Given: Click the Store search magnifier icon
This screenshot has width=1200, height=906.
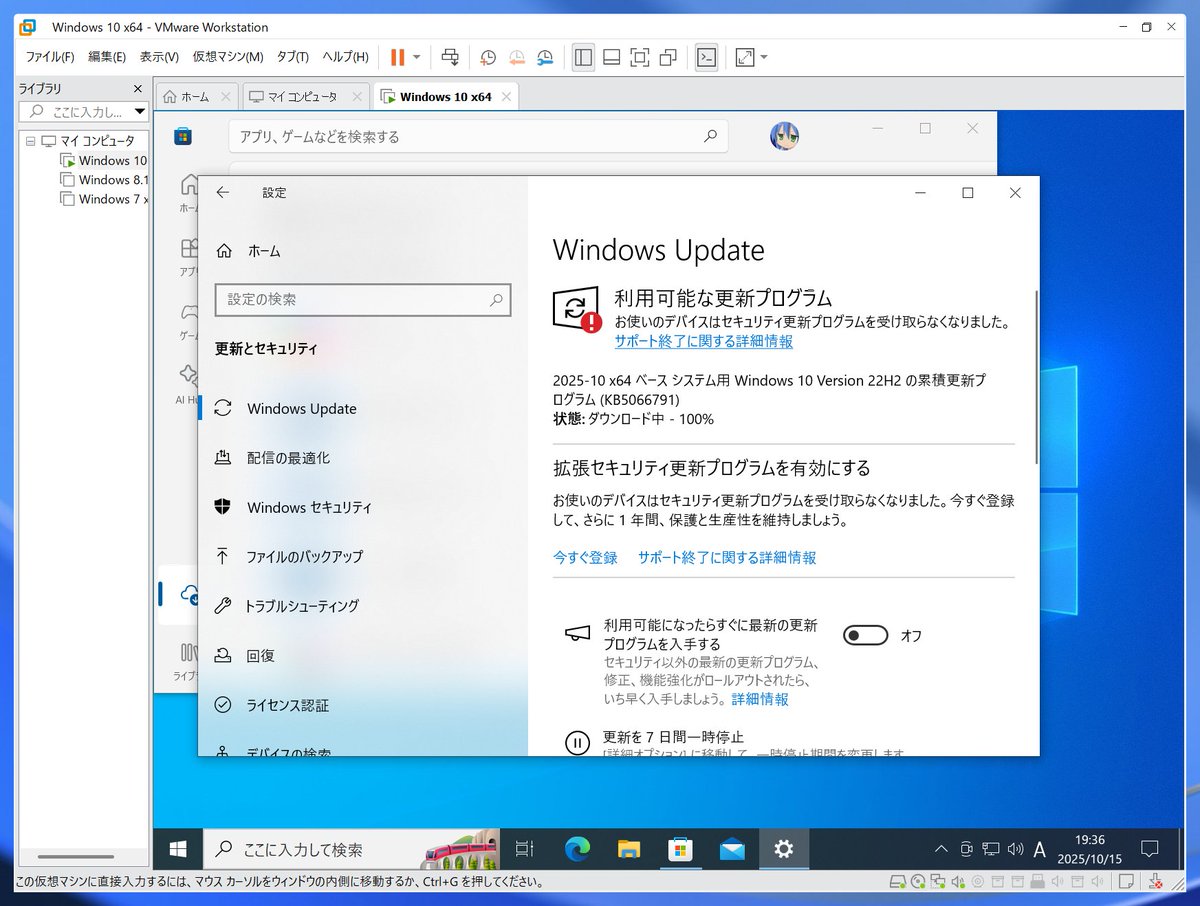Looking at the screenshot, I should (x=710, y=136).
